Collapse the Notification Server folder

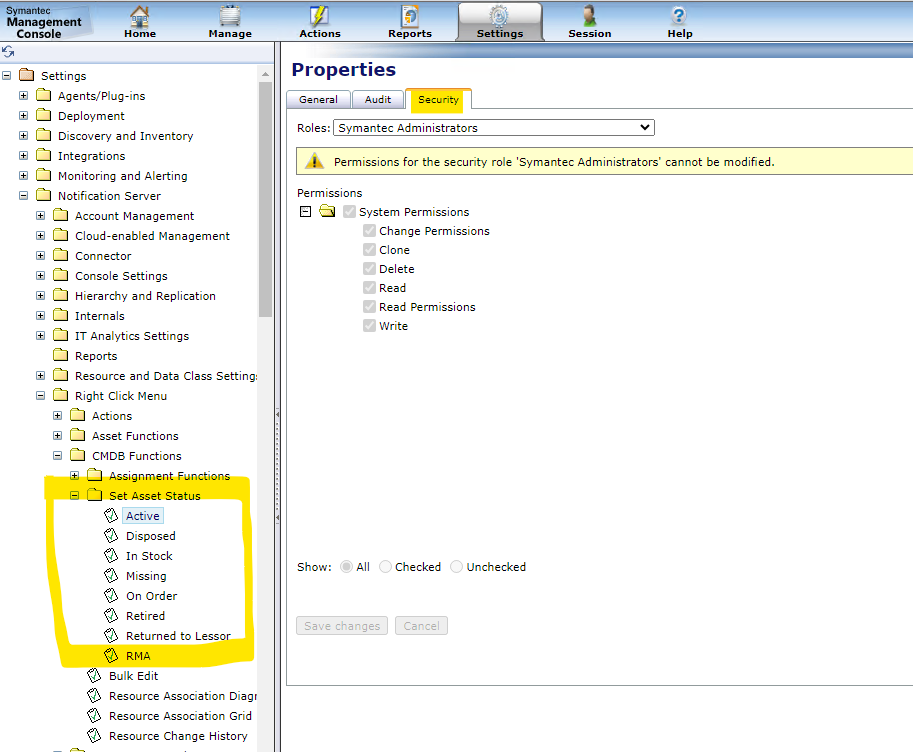point(23,195)
